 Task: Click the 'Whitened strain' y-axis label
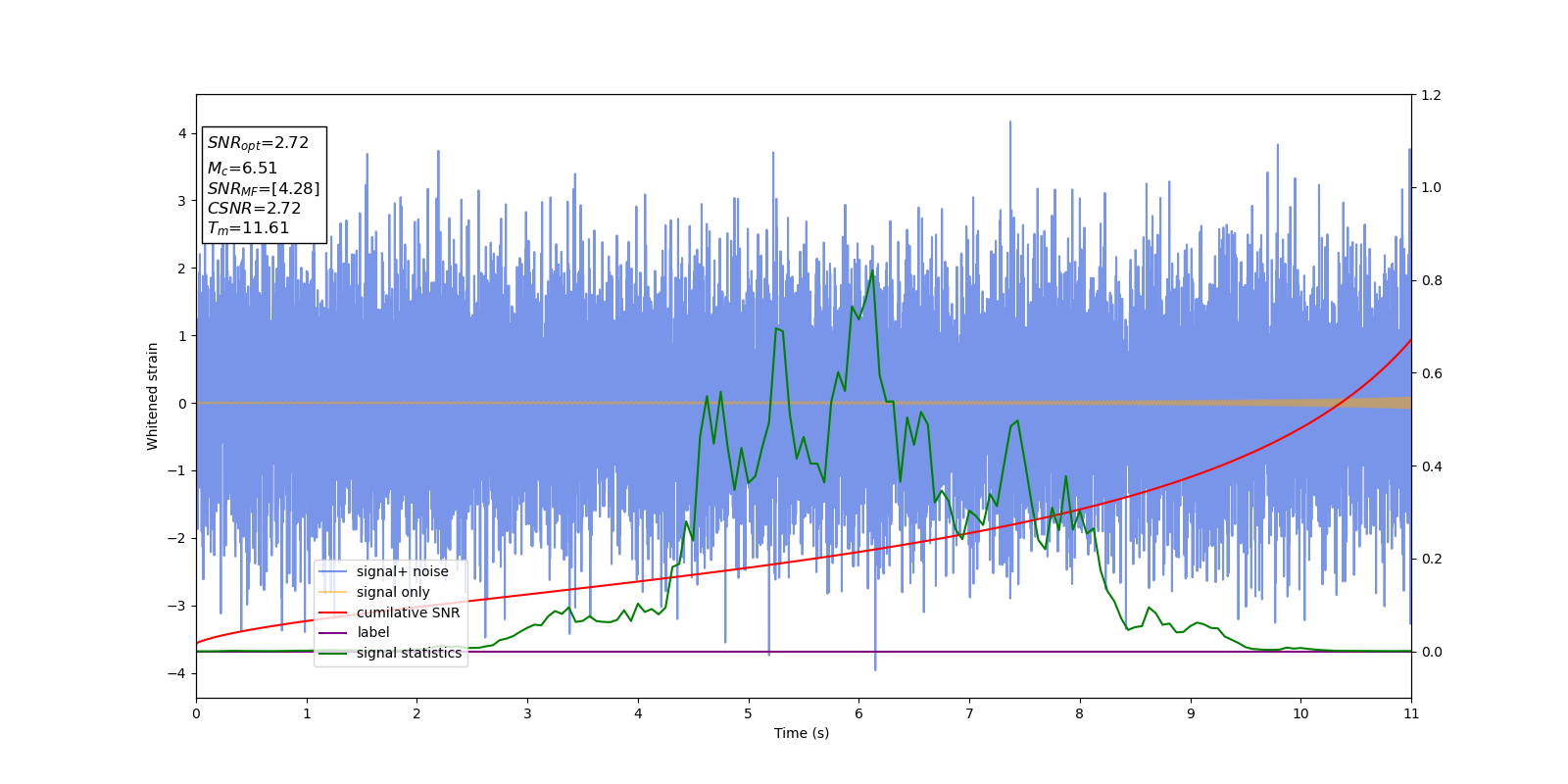click(153, 396)
